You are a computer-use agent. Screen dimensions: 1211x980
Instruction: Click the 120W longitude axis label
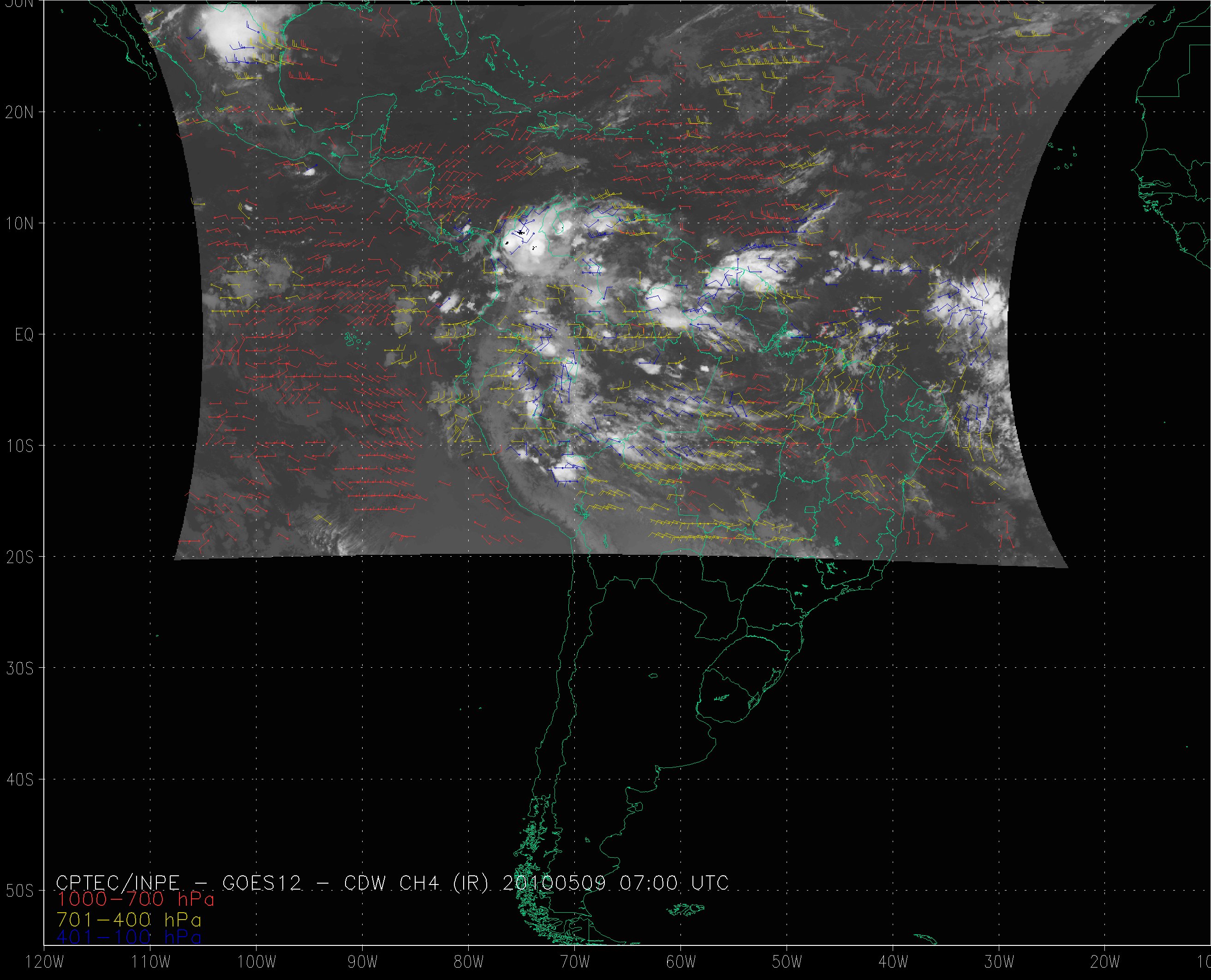(45, 962)
